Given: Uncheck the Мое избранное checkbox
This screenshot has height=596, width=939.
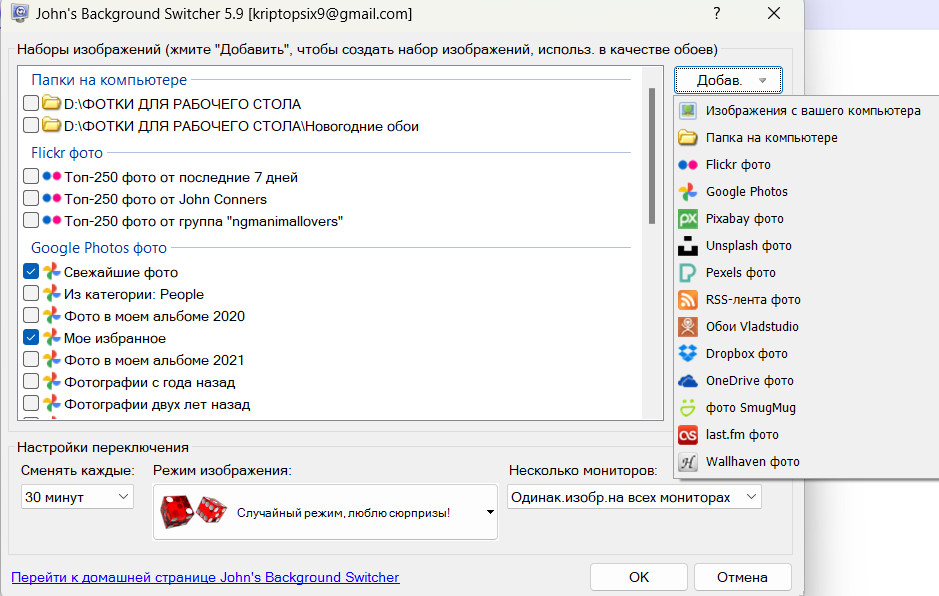Looking at the screenshot, I should pyautogui.click(x=31, y=337).
